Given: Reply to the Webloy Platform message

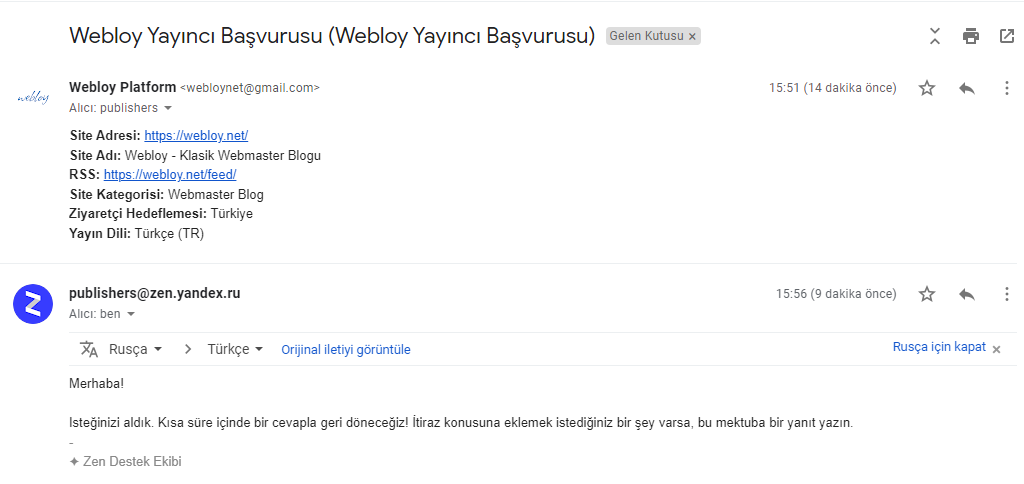Looking at the screenshot, I should tap(967, 88).
